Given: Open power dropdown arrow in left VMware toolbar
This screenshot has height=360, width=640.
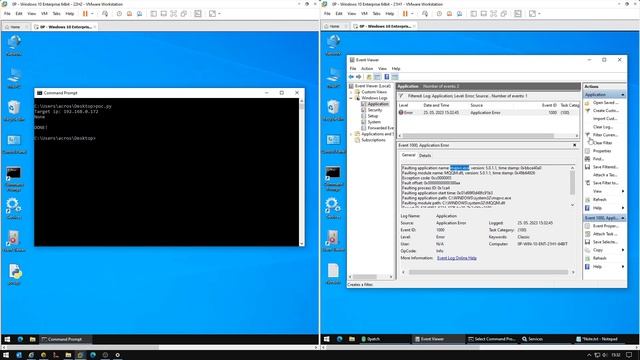Looking at the screenshot, I should 92,13.
